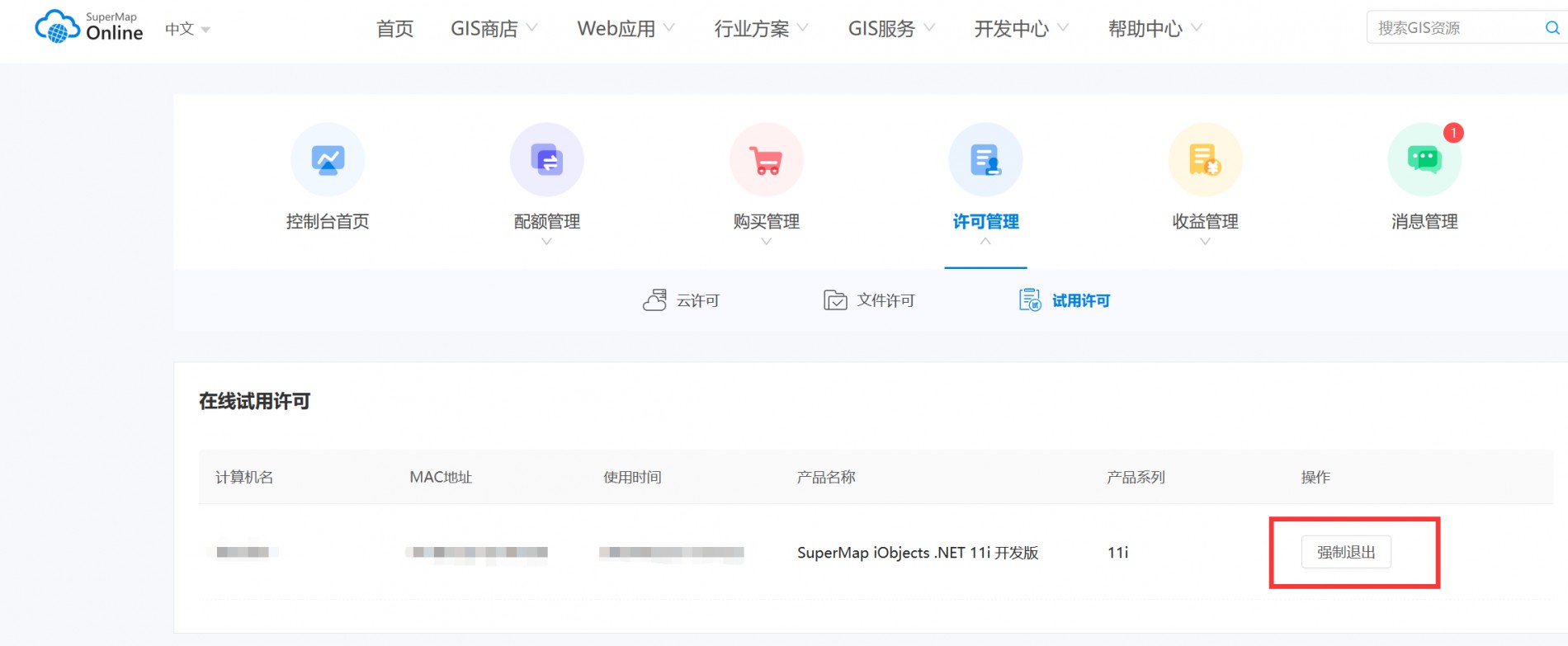Expand the chevron under 配额管理
The image size is (1568, 646).
[546, 242]
